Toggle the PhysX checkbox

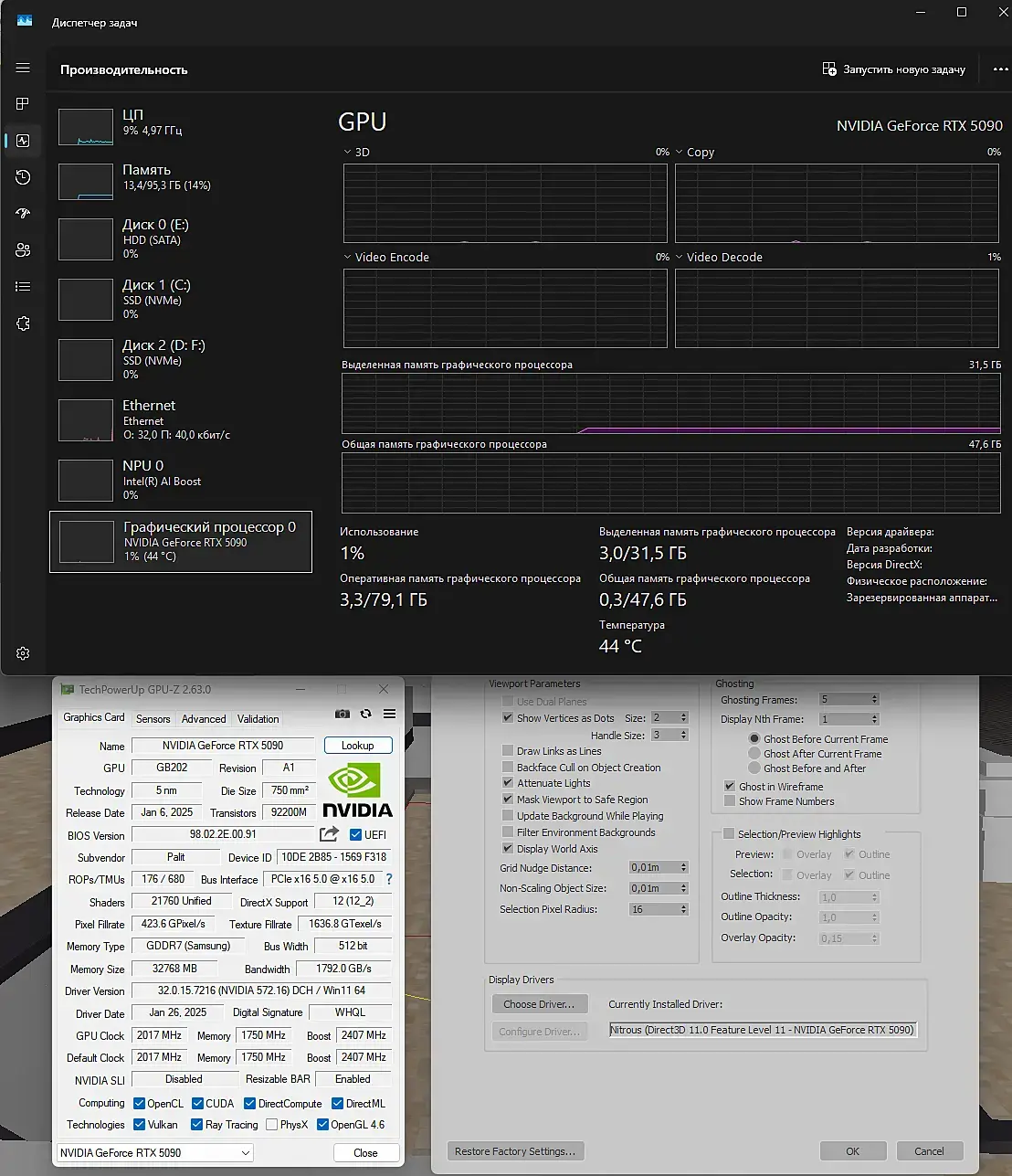[x=271, y=1125]
